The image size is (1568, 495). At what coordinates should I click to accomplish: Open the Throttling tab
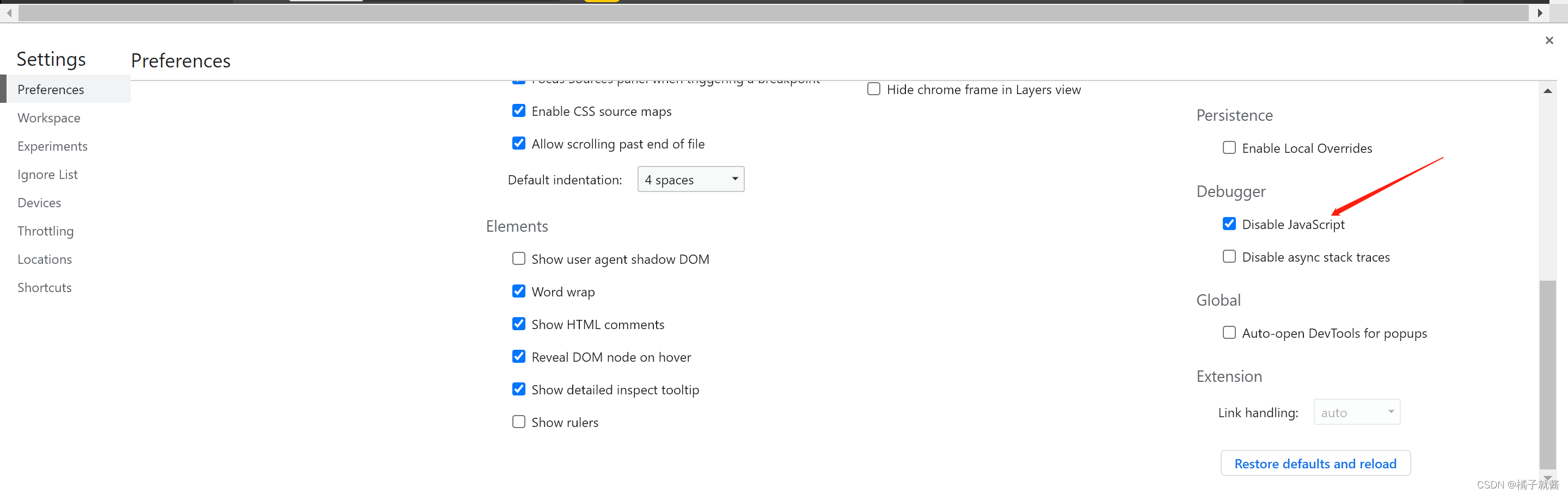click(65, 231)
